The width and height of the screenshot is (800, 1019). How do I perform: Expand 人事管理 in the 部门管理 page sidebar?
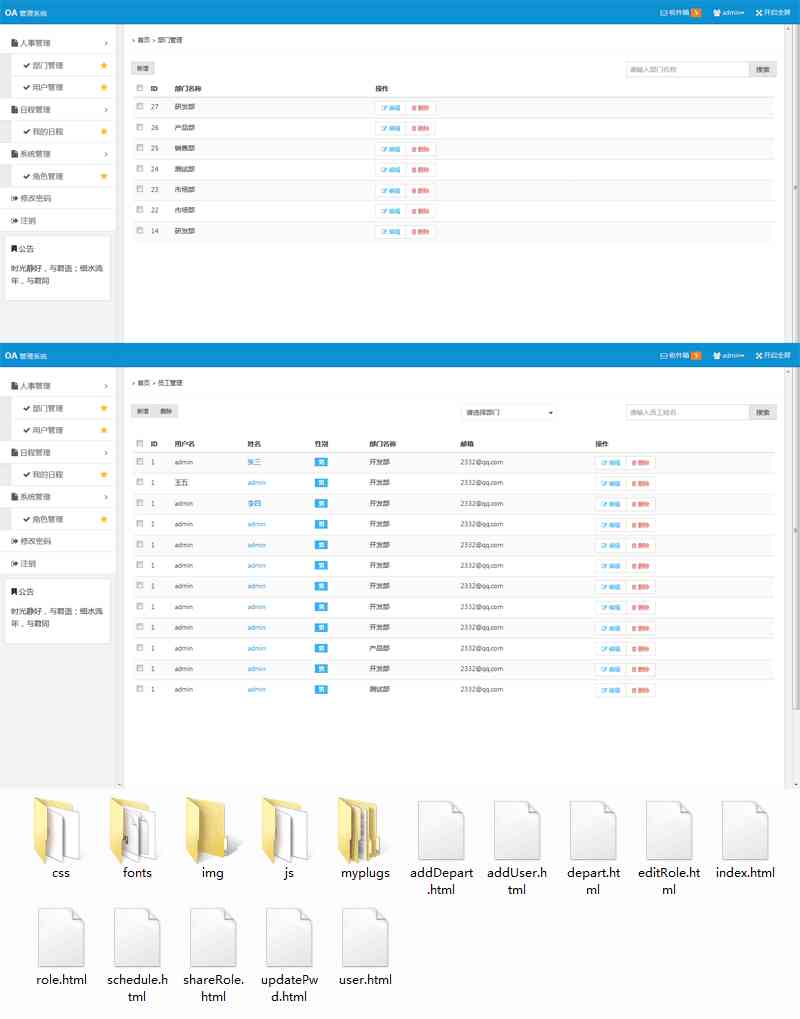point(59,43)
